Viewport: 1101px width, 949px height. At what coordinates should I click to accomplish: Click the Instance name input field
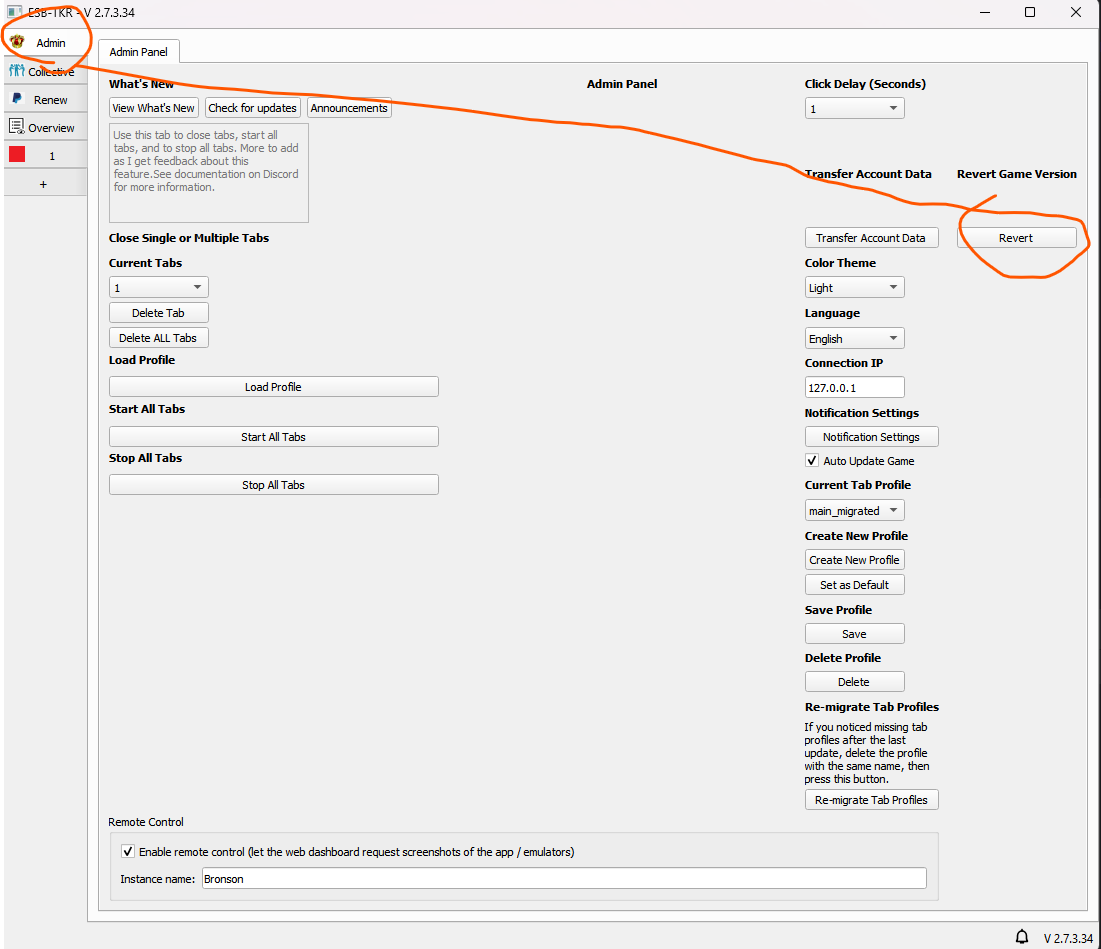click(564, 878)
